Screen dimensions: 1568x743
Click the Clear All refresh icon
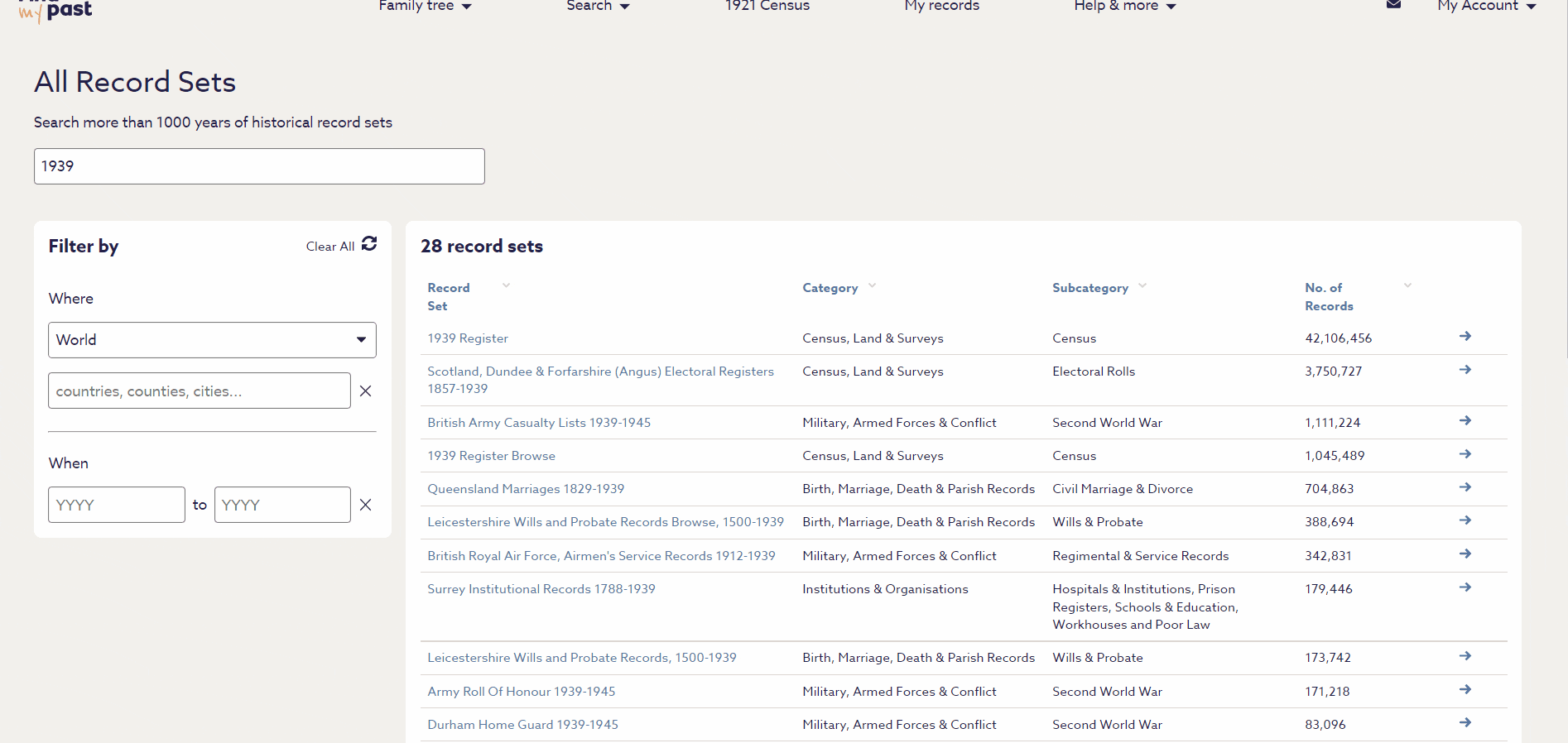click(369, 243)
